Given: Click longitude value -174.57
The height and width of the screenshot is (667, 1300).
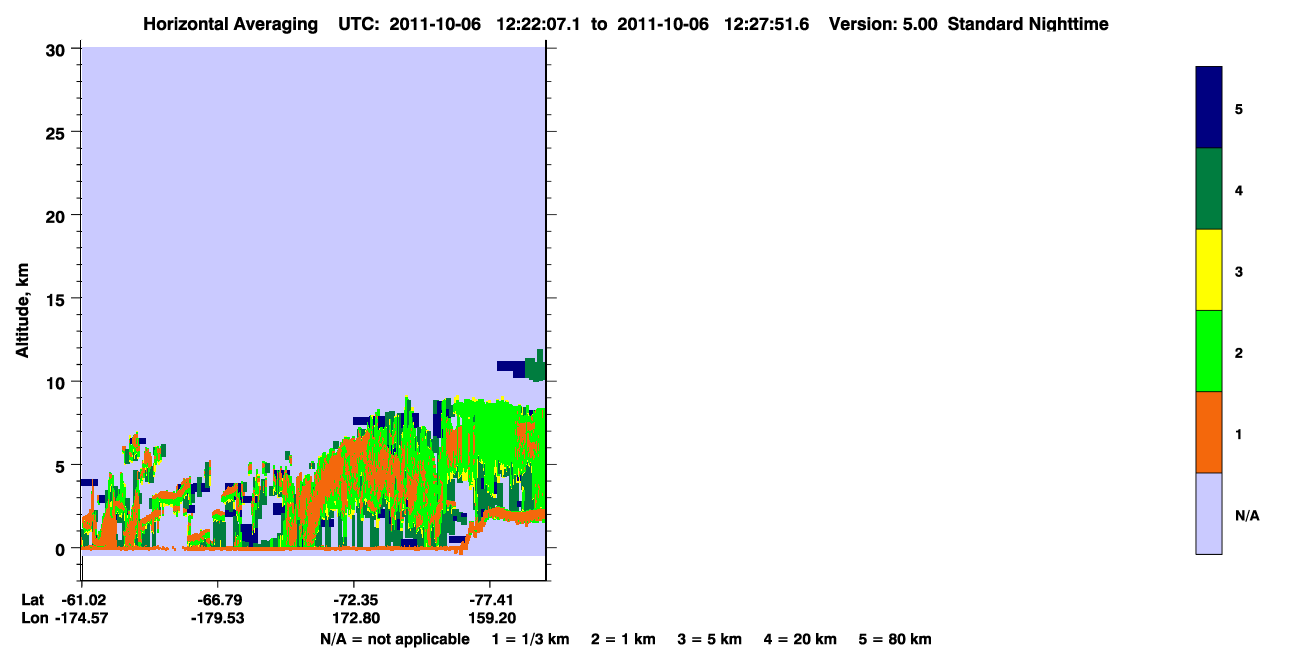Looking at the screenshot, I should pos(79,618).
